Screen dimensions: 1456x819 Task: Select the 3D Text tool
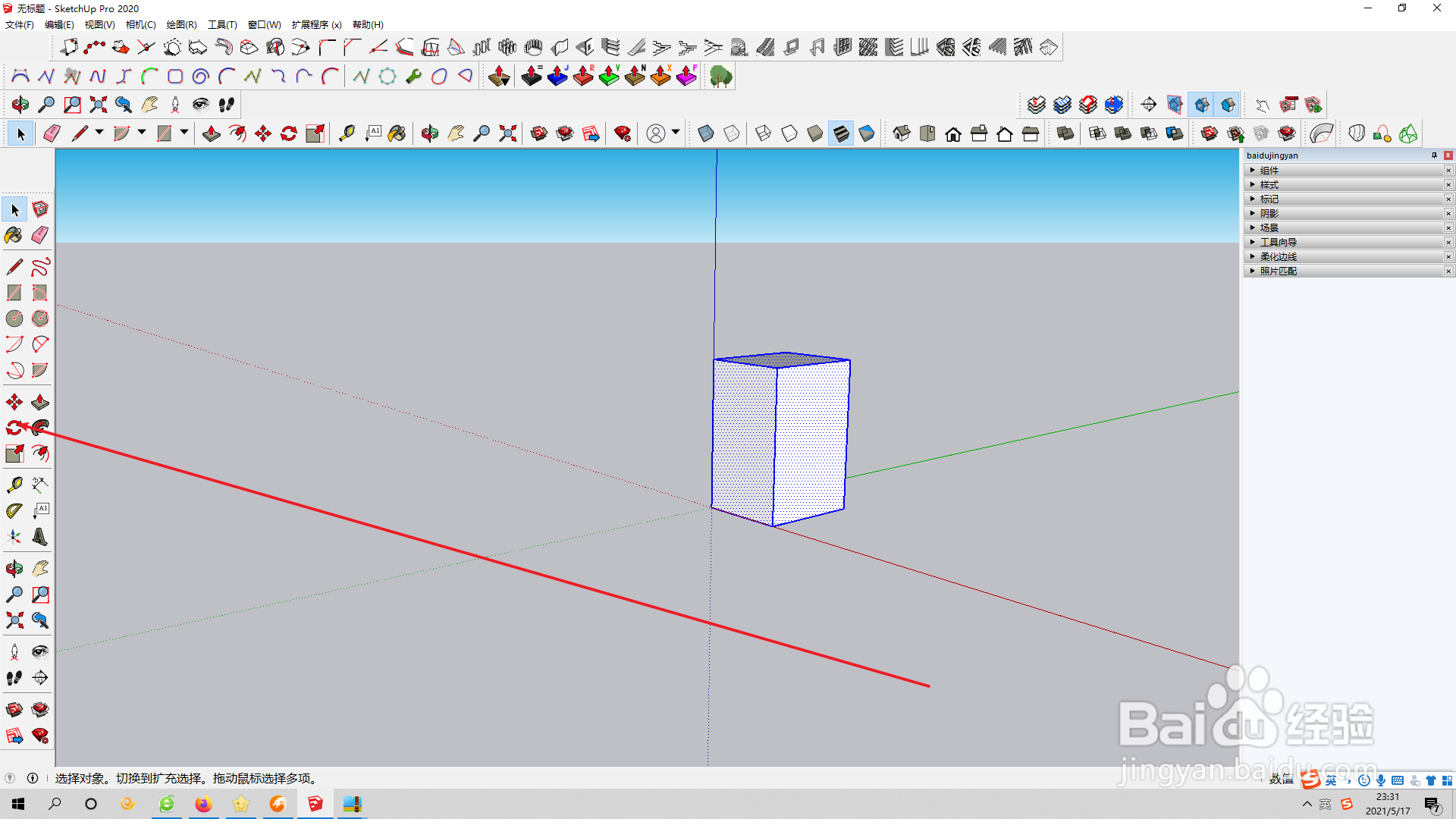click(40, 537)
